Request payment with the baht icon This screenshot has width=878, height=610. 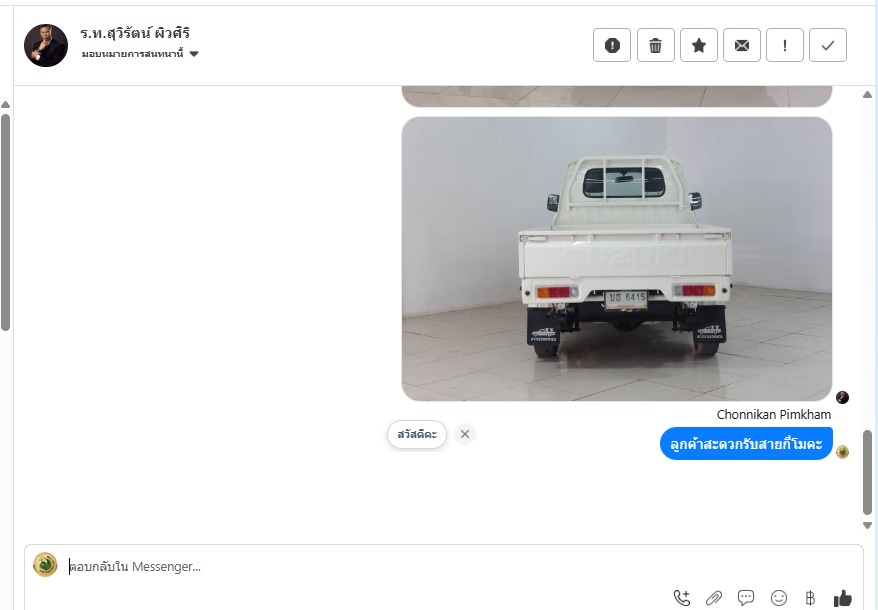(x=810, y=598)
